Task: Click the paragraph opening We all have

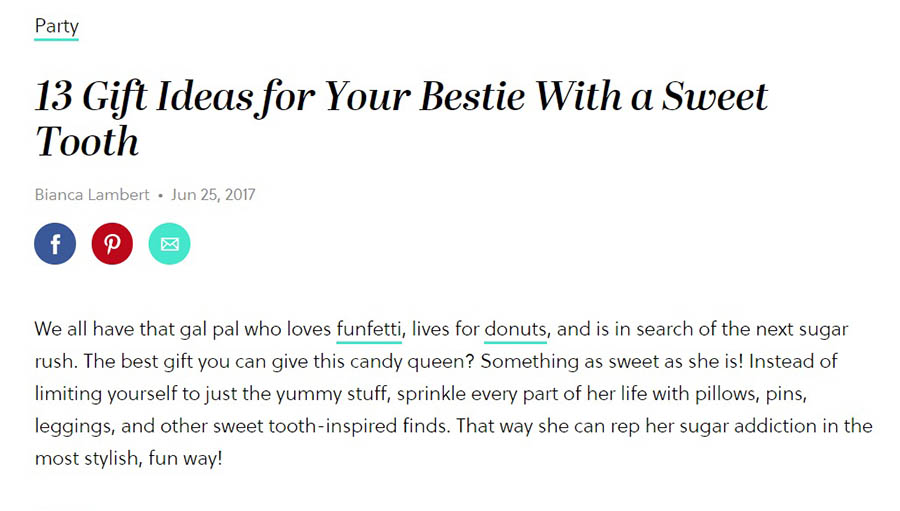Action: point(84,329)
